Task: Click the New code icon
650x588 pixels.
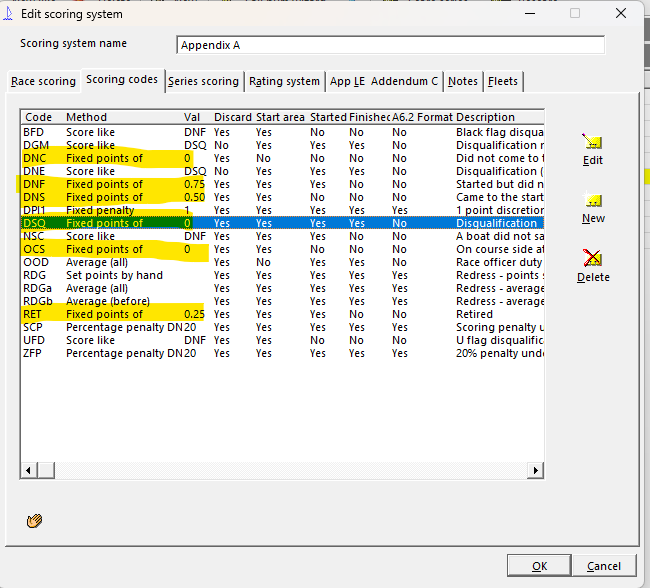Action: [x=593, y=201]
